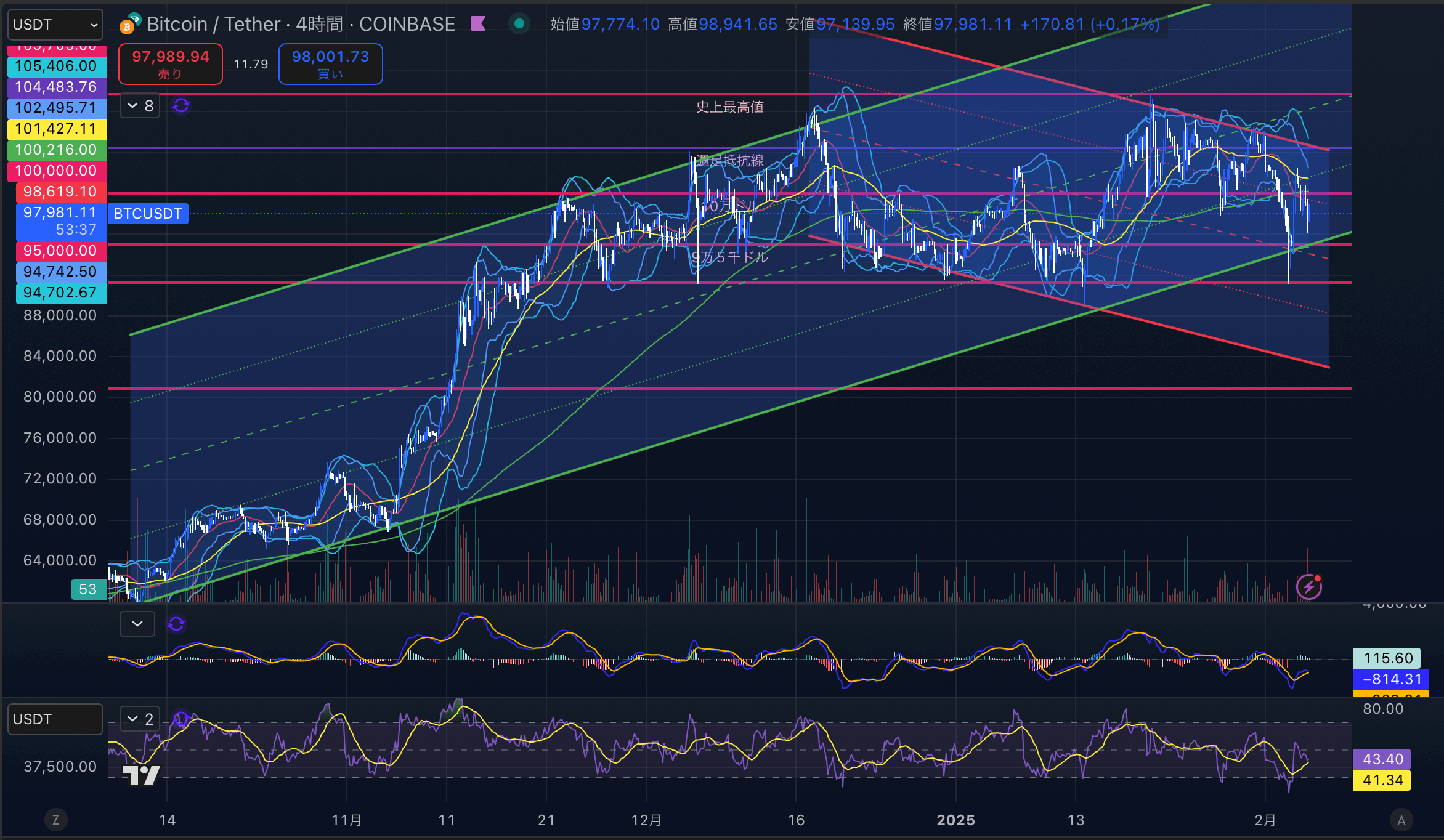Click the blue buy button 98,001.73
The height and width of the screenshot is (840, 1444).
pyautogui.click(x=331, y=64)
